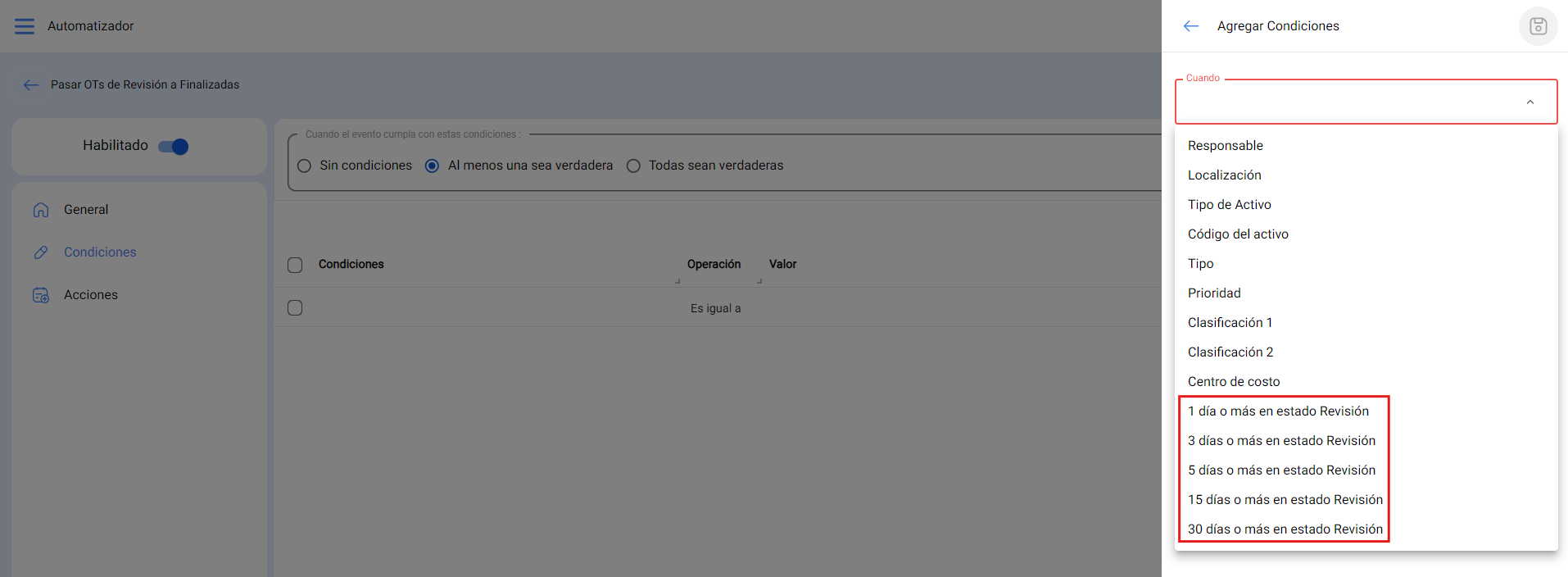Click the back arrow beside Pasar OTs title
This screenshot has width=1568, height=577.
pyautogui.click(x=31, y=85)
